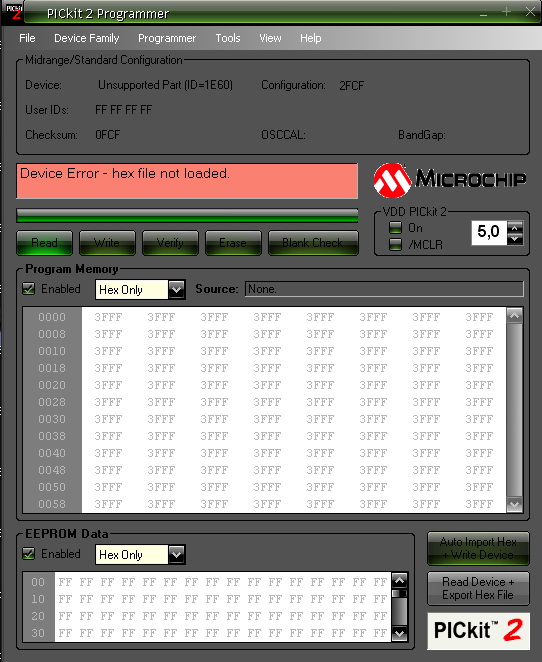Open the File menu
The width and height of the screenshot is (542, 662).
click(x=27, y=38)
